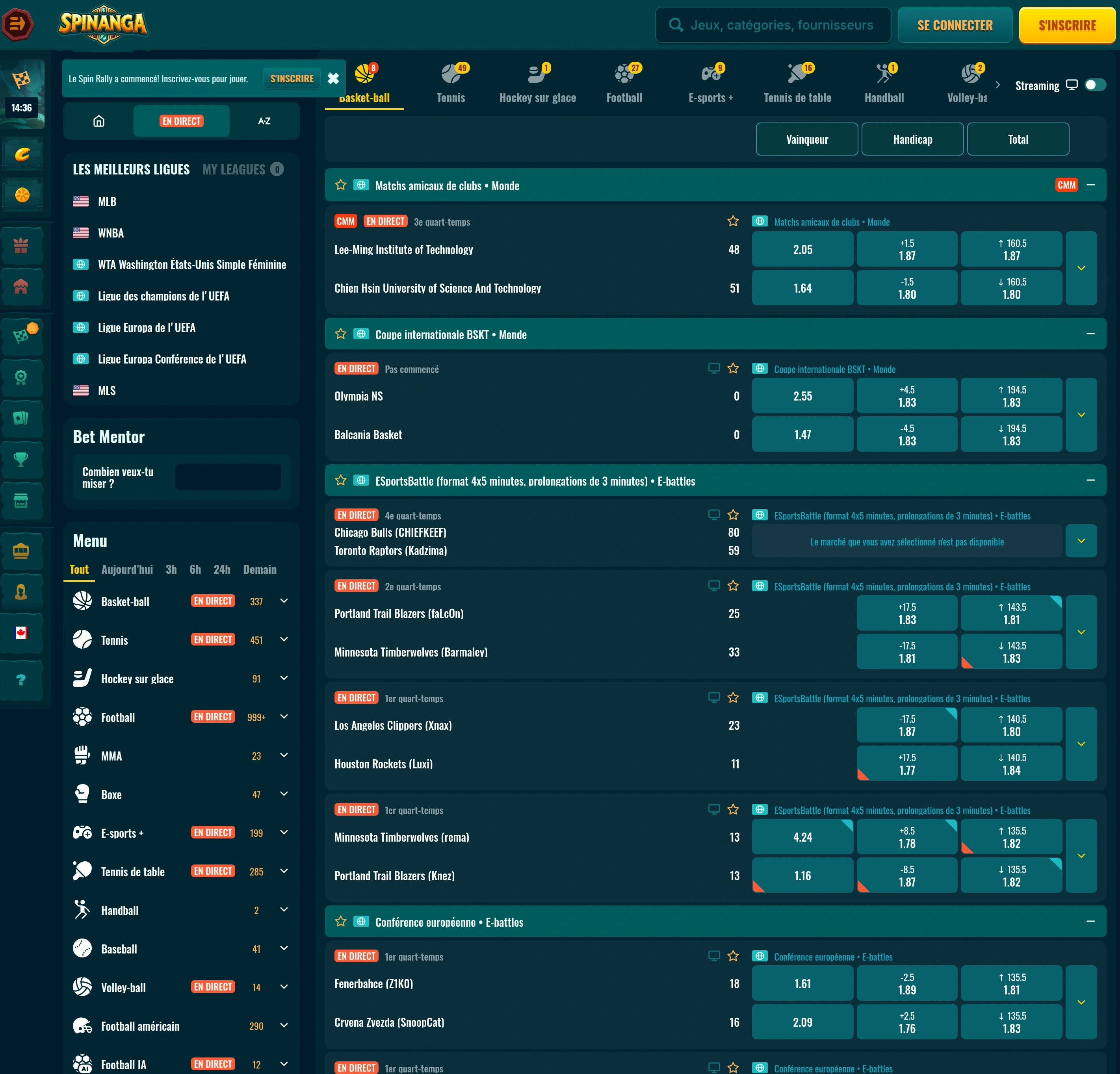Viewport: 1120px width, 1074px height.
Task: Open the shop stall sidebar icon
Action: click(x=21, y=501)
